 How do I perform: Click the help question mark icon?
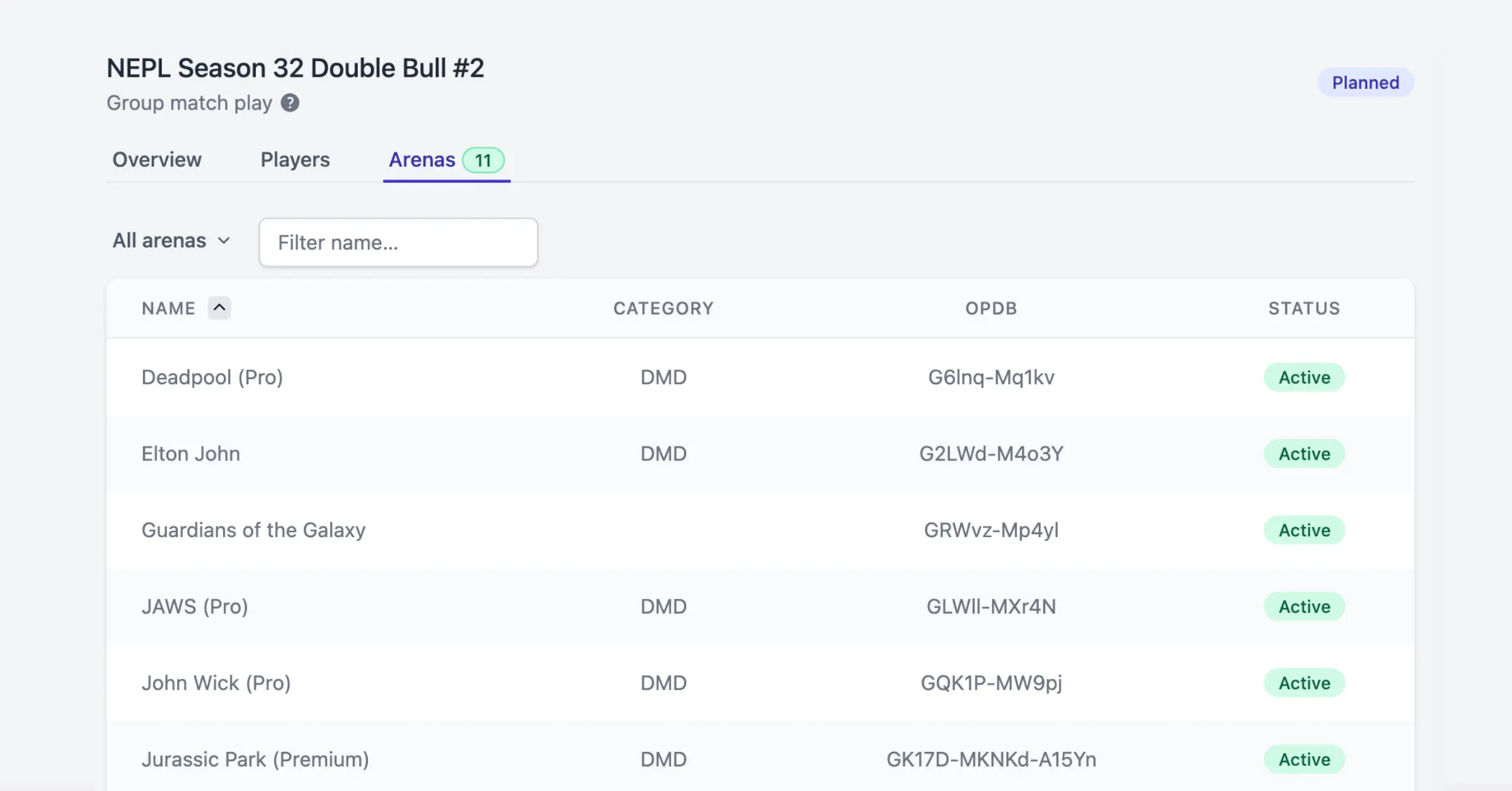(x=290, y=103)
